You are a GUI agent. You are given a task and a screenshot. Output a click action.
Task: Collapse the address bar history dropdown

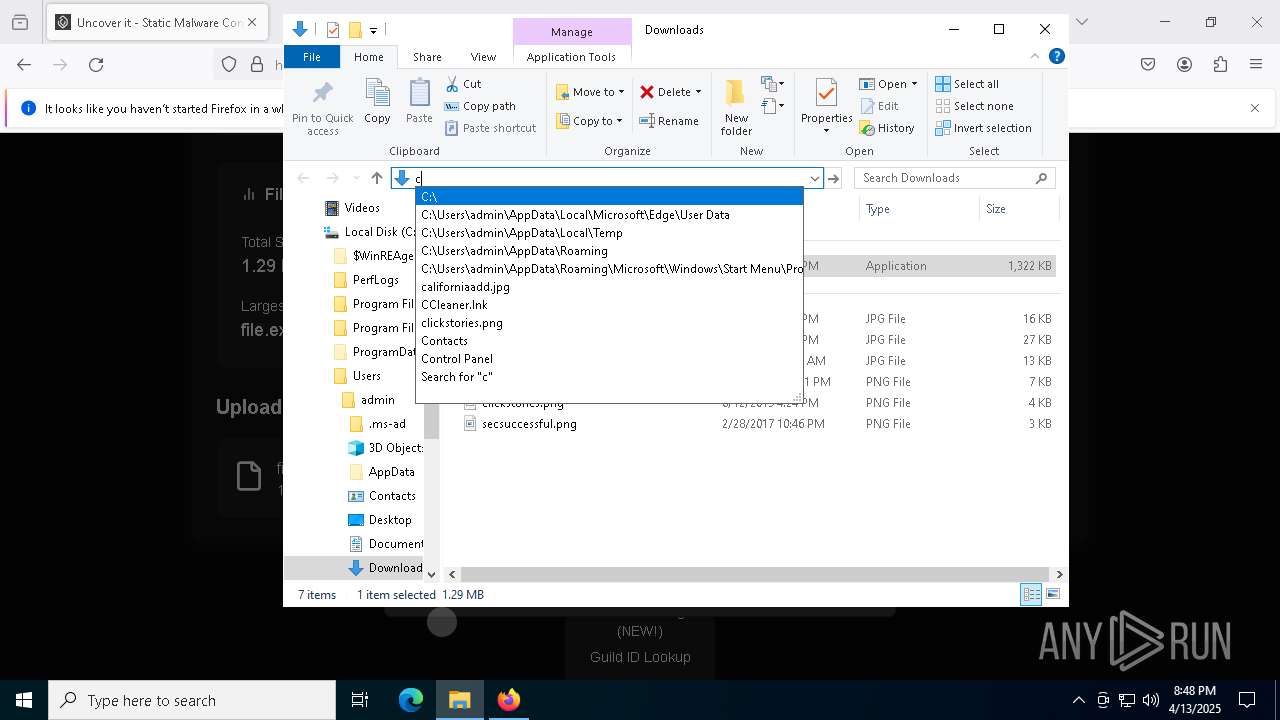click(x=815, y=178)
